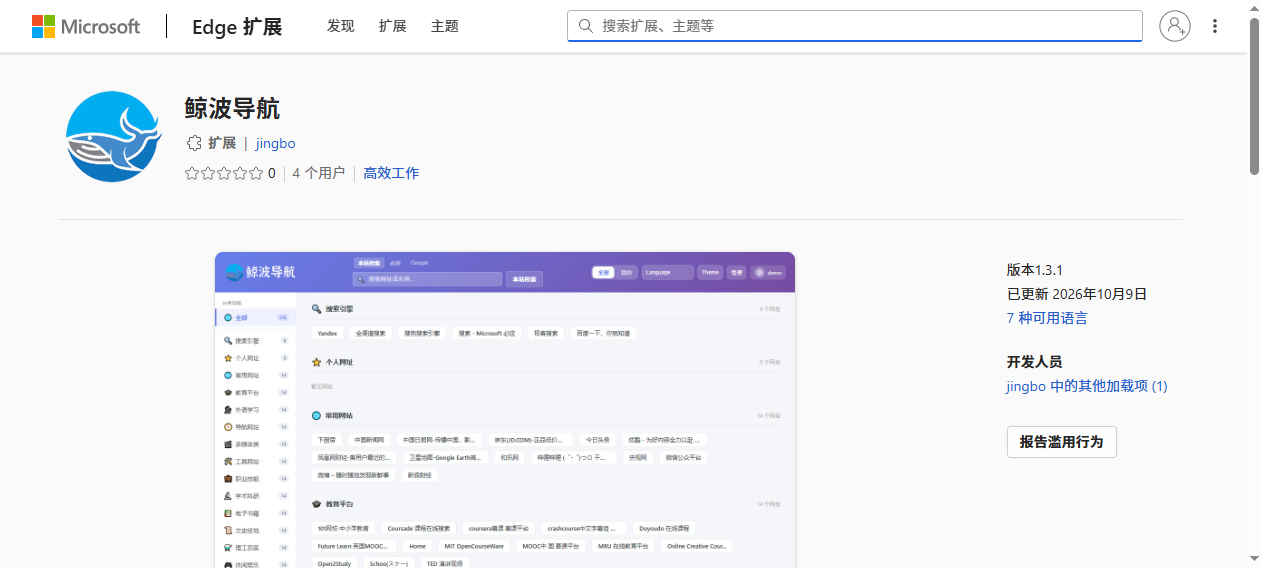
Task: Open publisher jingbo link under title
Action: 275,143
